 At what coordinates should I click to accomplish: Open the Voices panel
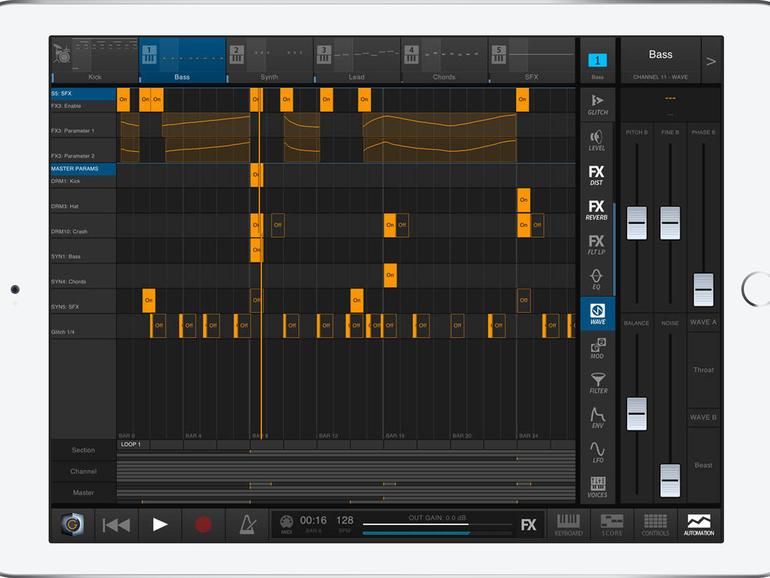click(597, 487)
